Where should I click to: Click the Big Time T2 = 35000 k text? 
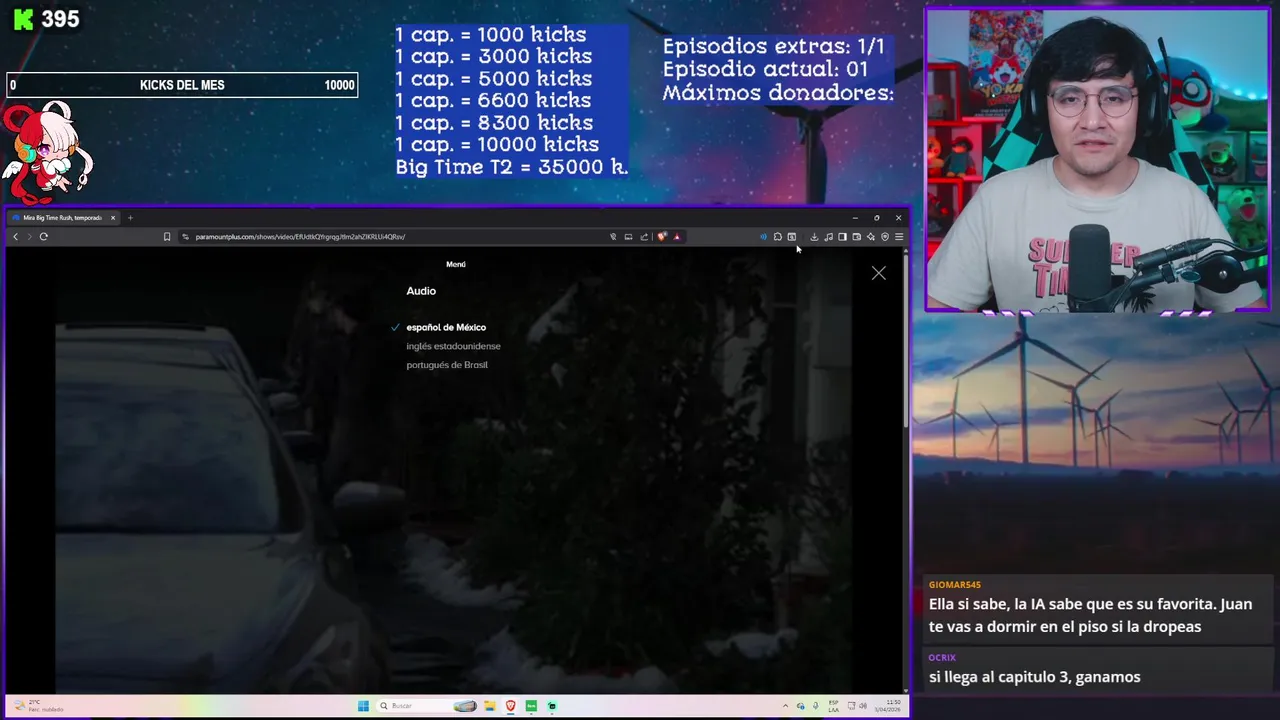point(511,167)
